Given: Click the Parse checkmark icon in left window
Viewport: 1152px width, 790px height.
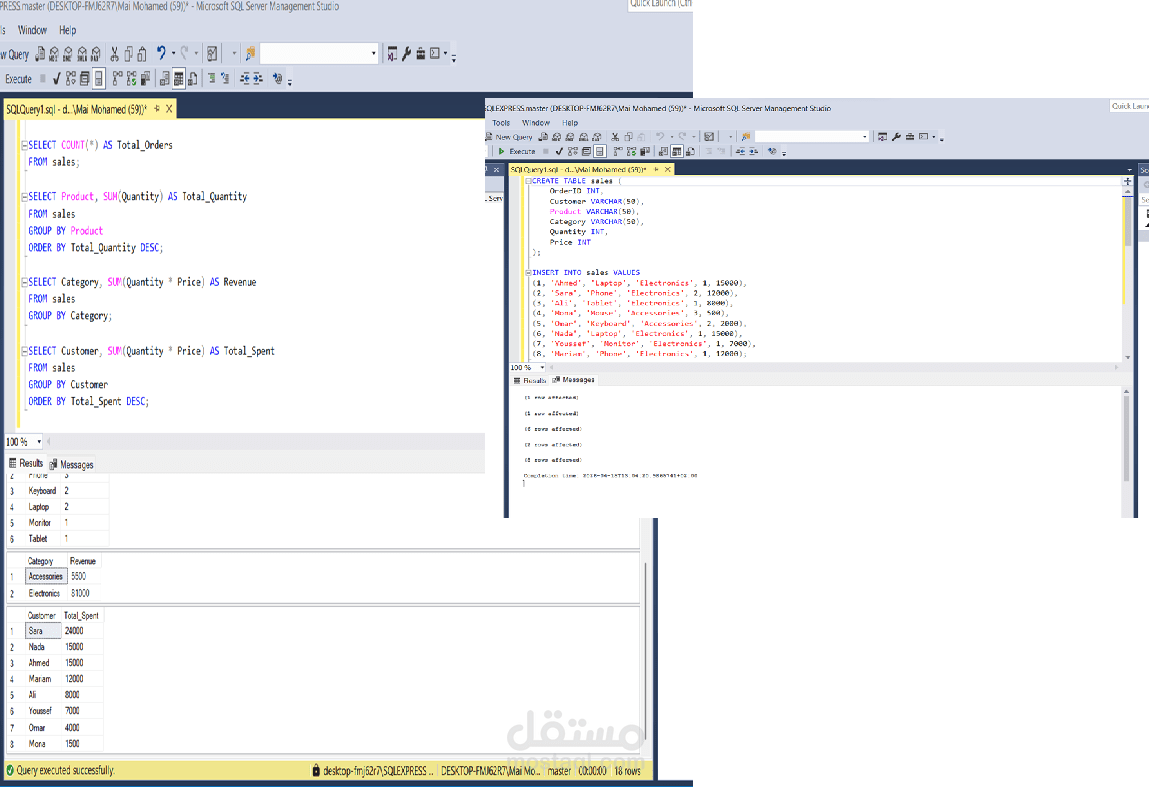Looking at the screenshot, I should (57, 79).
